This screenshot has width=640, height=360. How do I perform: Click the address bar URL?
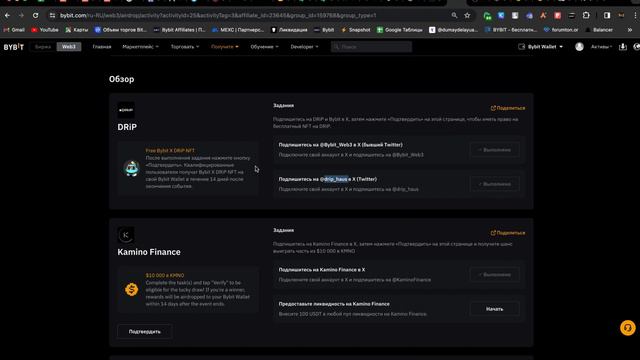(218, 16)
